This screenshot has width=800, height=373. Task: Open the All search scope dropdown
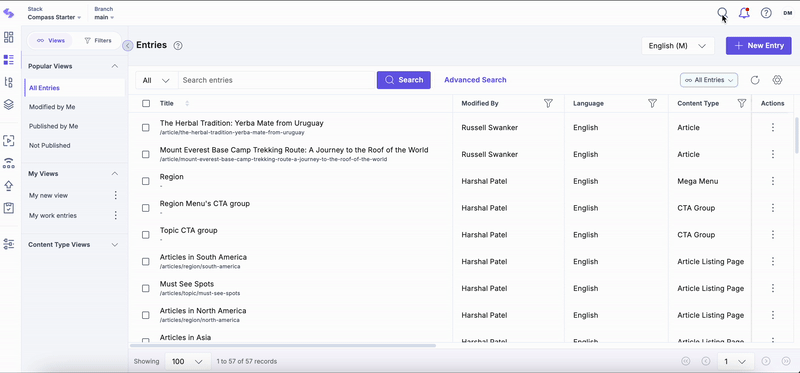coord(156,80)
